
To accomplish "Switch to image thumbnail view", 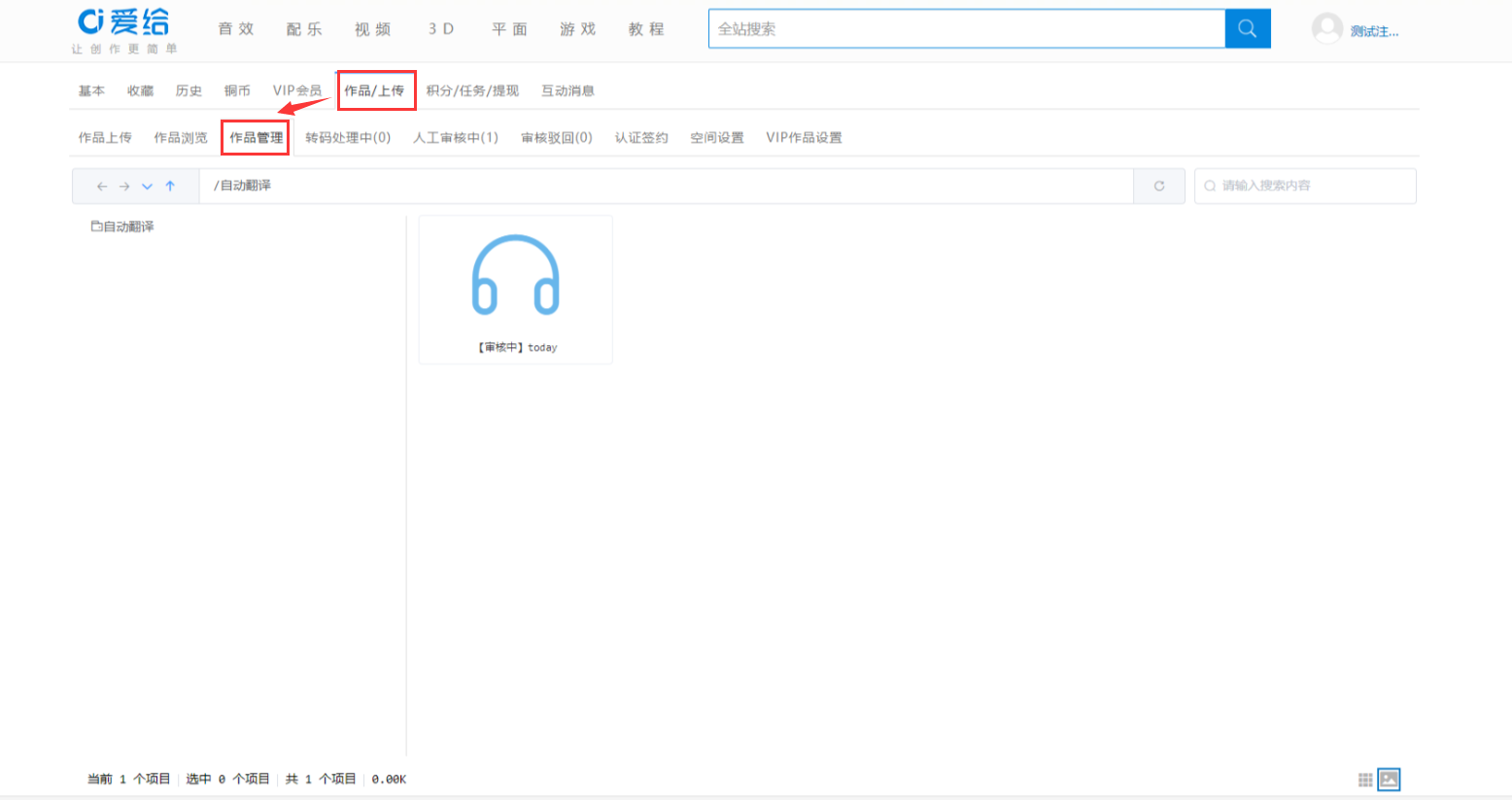I will (x=1390, y=780).
